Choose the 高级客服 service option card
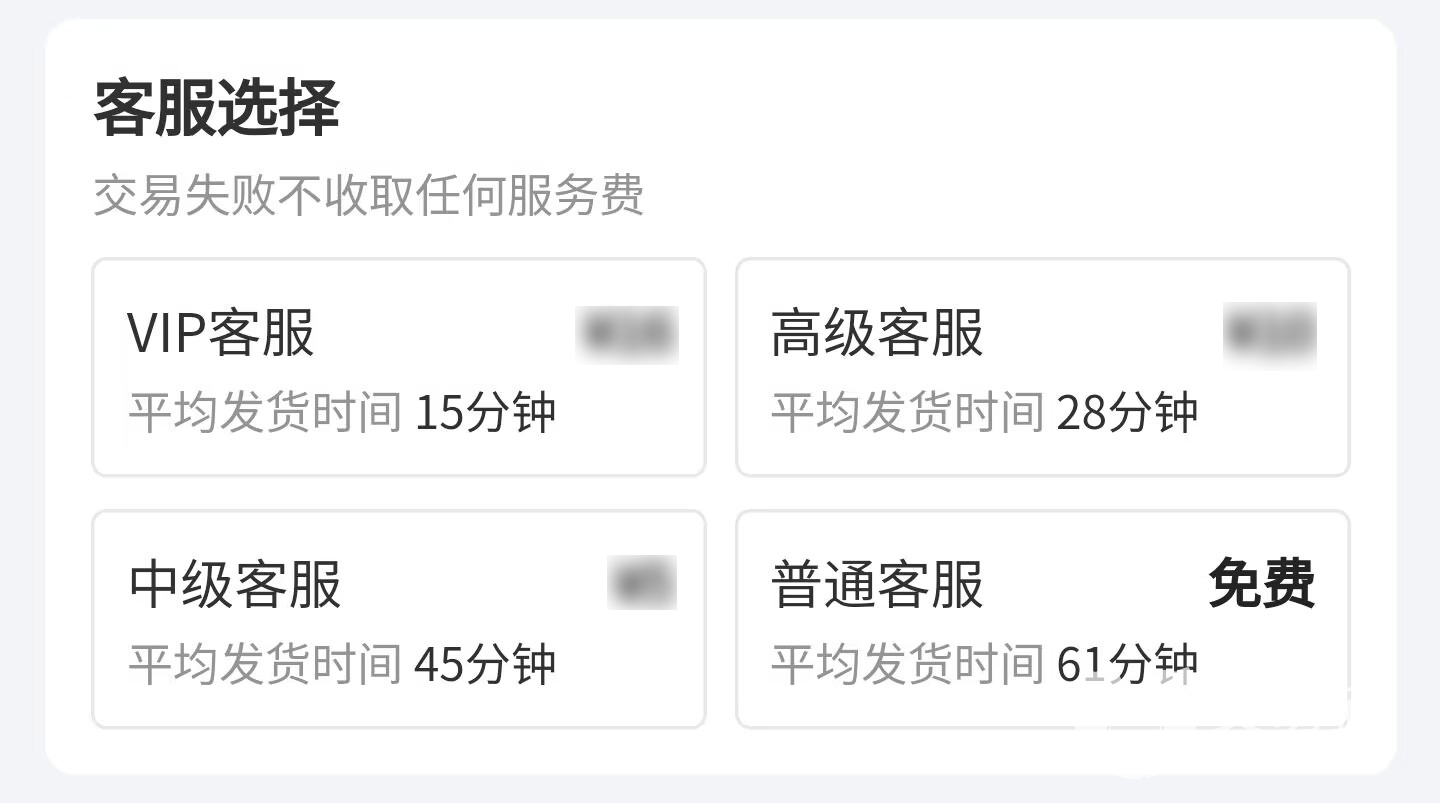The image size is (1440, 803). point(1042,367)
